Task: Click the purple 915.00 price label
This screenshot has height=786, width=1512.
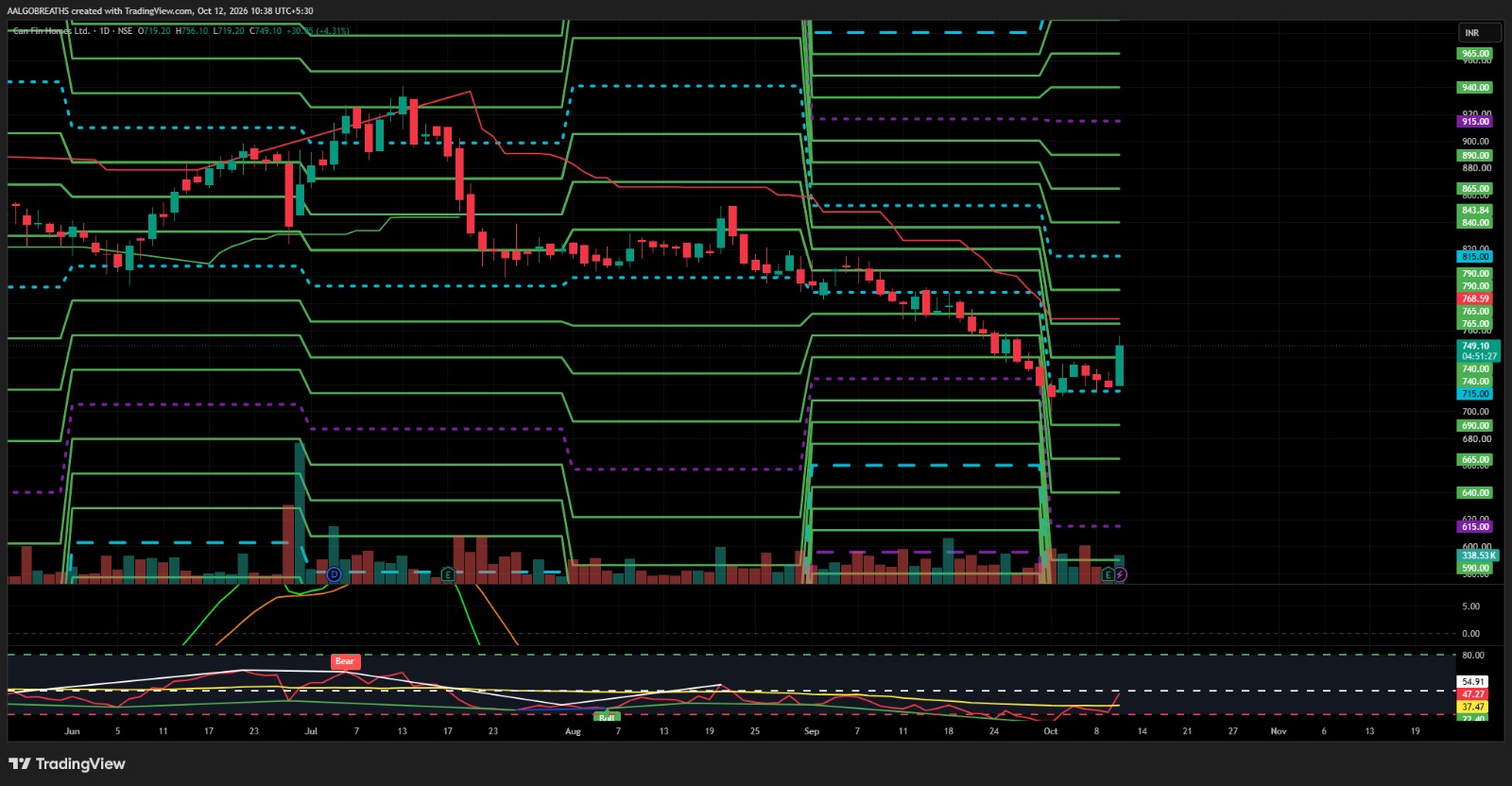Action: [1475, 122]
